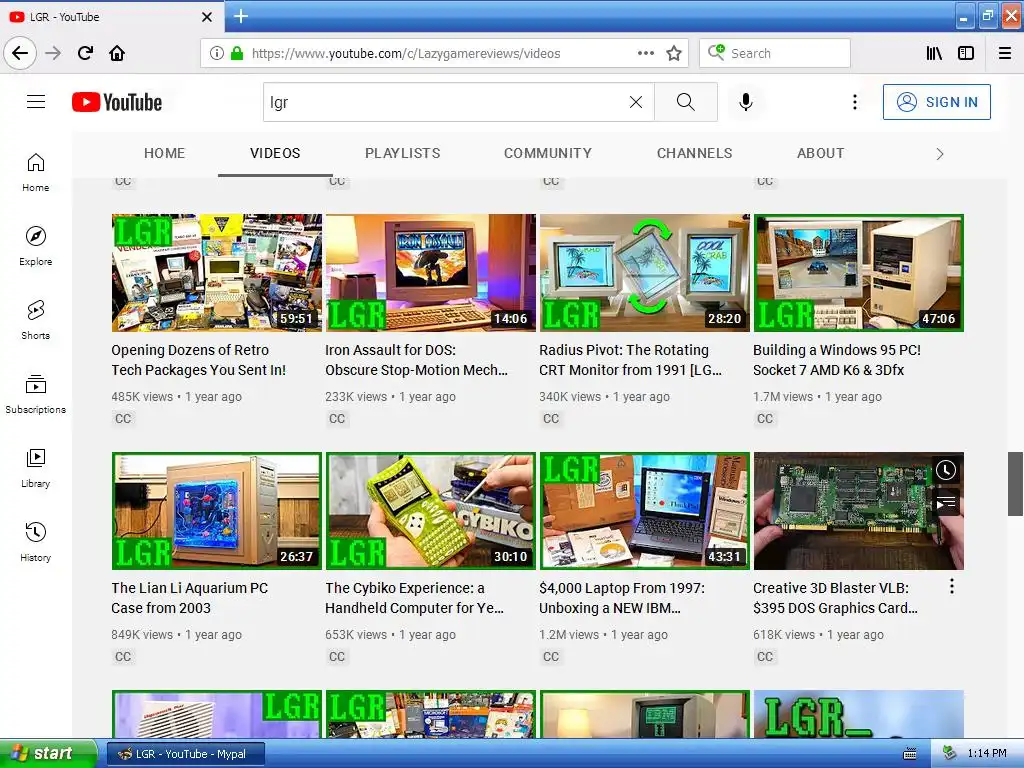Add 3D Blaster video to queue icon
This screenshot has width=1024, height=768.
click(946, 502)
